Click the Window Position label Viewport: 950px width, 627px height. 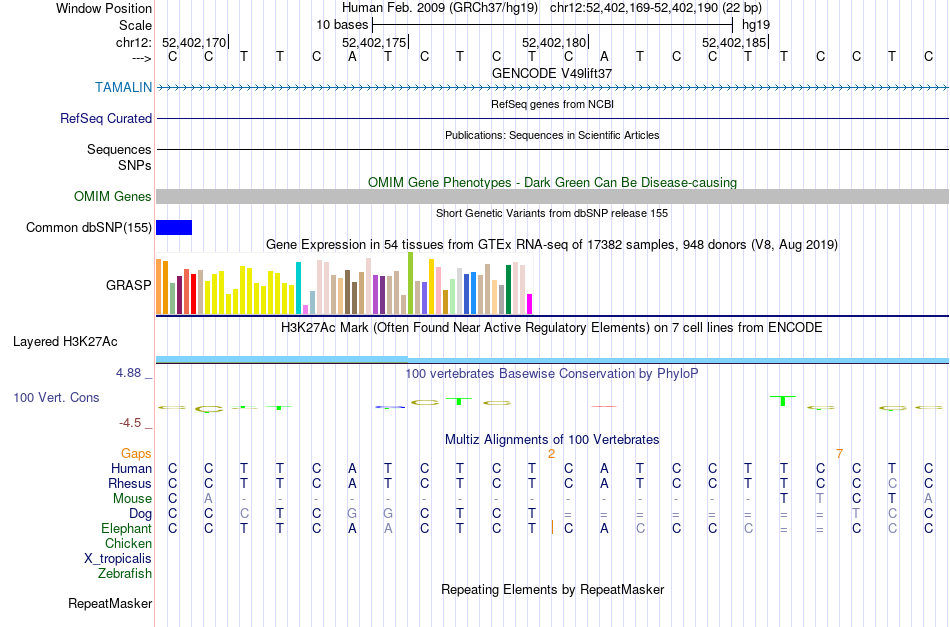[104, 8]
